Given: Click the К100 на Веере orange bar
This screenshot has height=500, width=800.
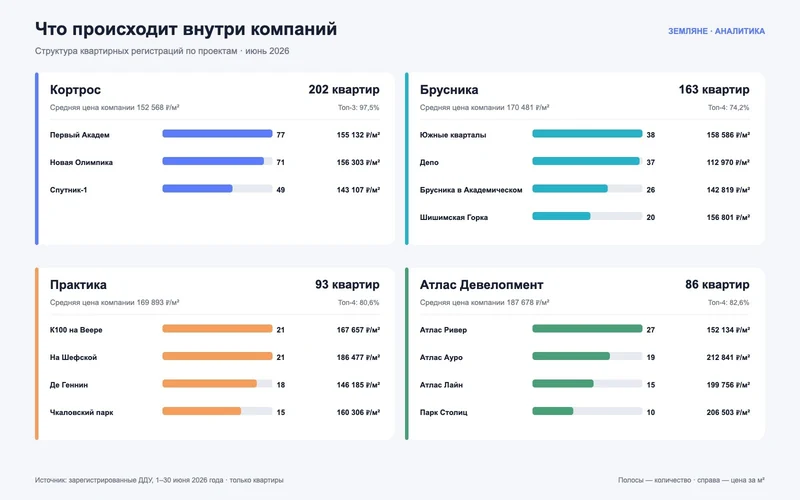Looking at the screenshot, I should [217, 329].
